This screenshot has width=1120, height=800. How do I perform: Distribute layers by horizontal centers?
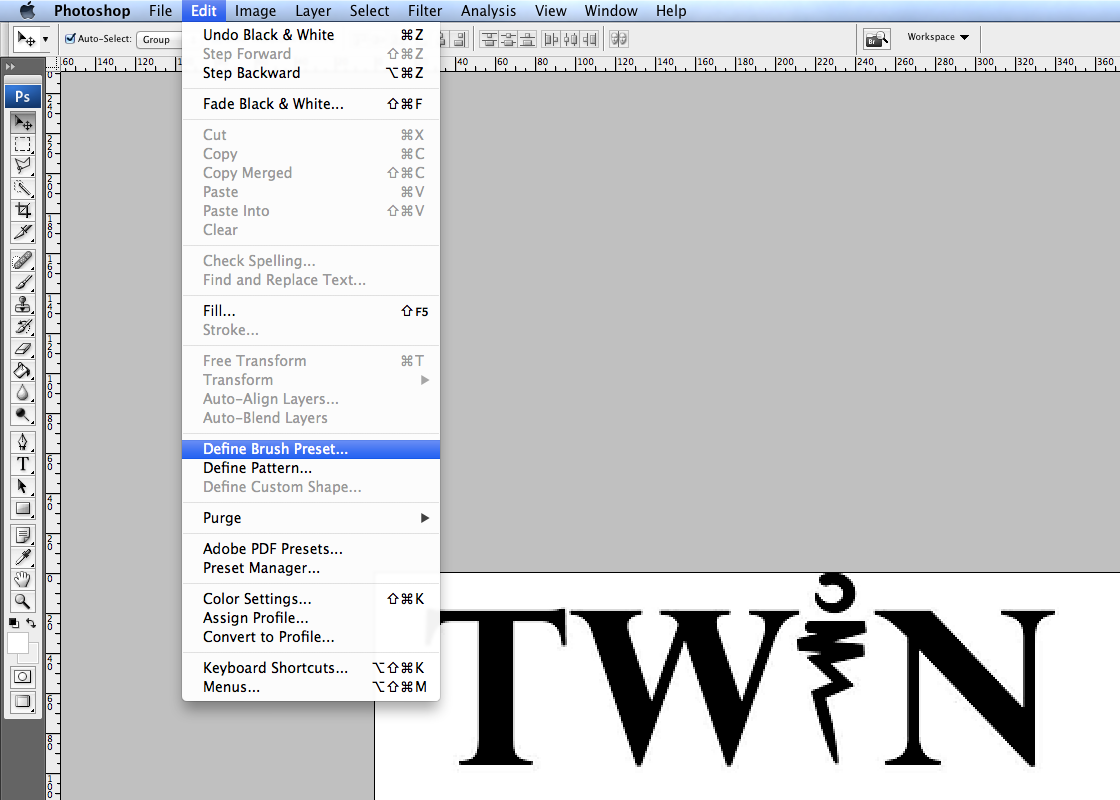click(571, 39)
